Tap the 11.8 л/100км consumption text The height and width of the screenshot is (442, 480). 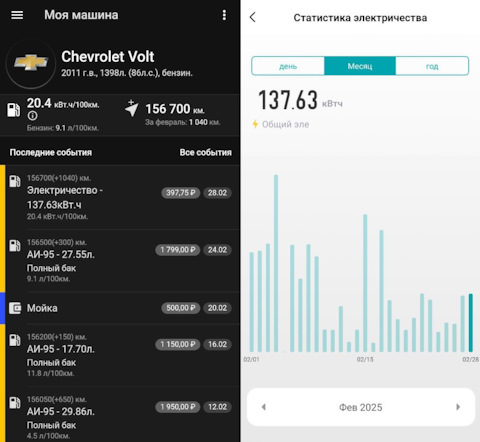coord(50,373)
